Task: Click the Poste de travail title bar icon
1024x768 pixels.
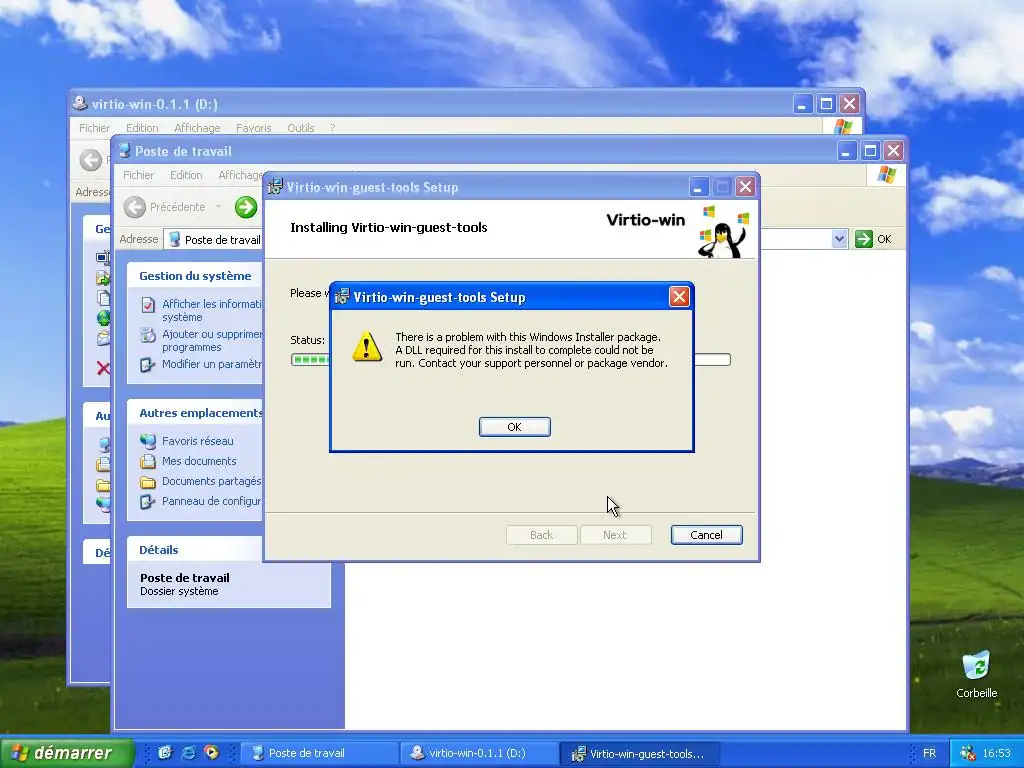Action: click(124, 151)
